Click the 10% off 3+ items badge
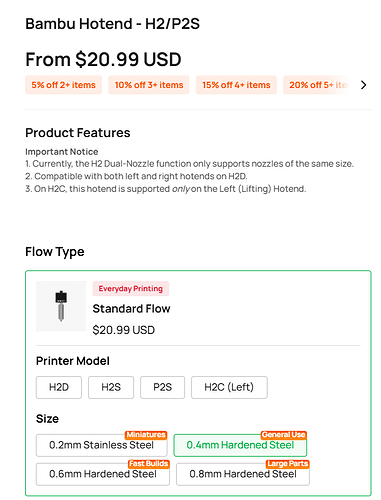This screenshot has width=381, height=500. [149, 85]
